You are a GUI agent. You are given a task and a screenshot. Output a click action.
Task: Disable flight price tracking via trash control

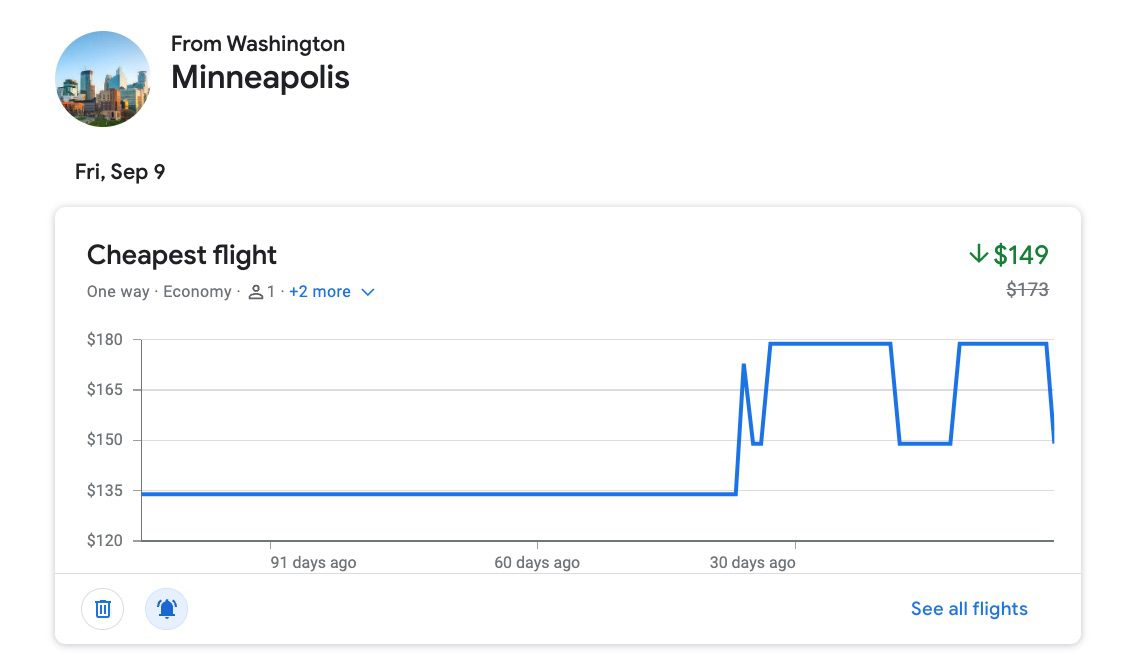(101, 608)
